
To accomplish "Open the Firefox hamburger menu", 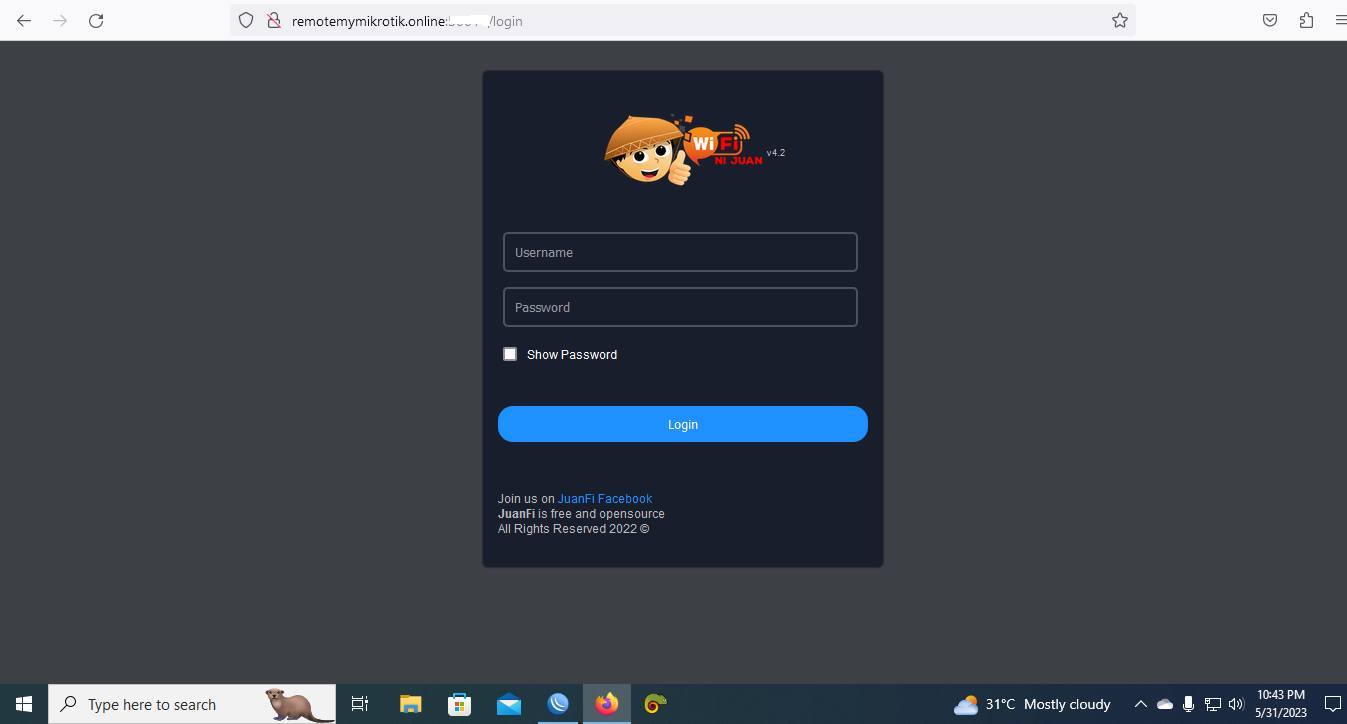I will (x=1340, y=20).
